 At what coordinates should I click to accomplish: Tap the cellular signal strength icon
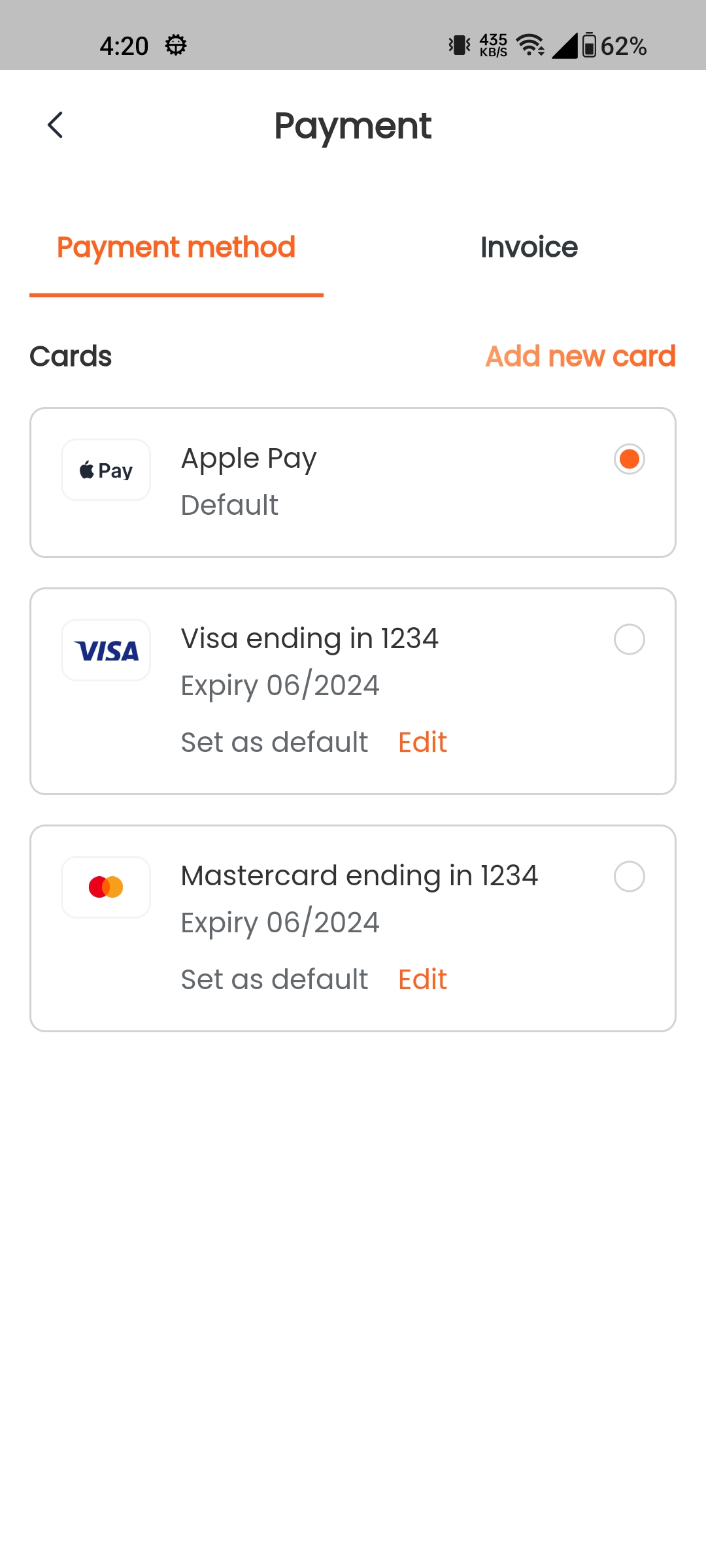click(565, 45)
